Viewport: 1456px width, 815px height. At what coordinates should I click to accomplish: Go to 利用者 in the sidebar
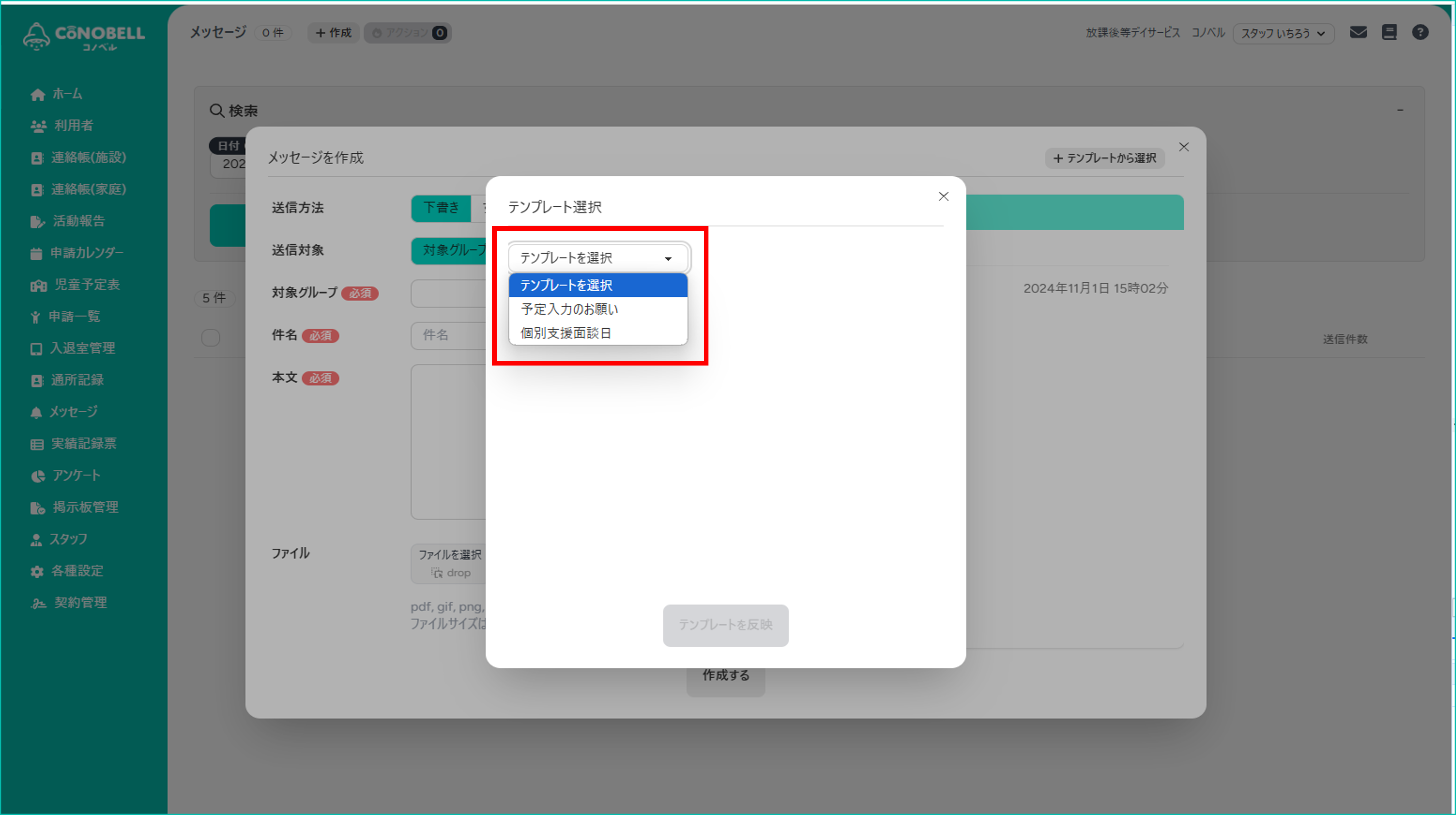[x=62, y=125]
